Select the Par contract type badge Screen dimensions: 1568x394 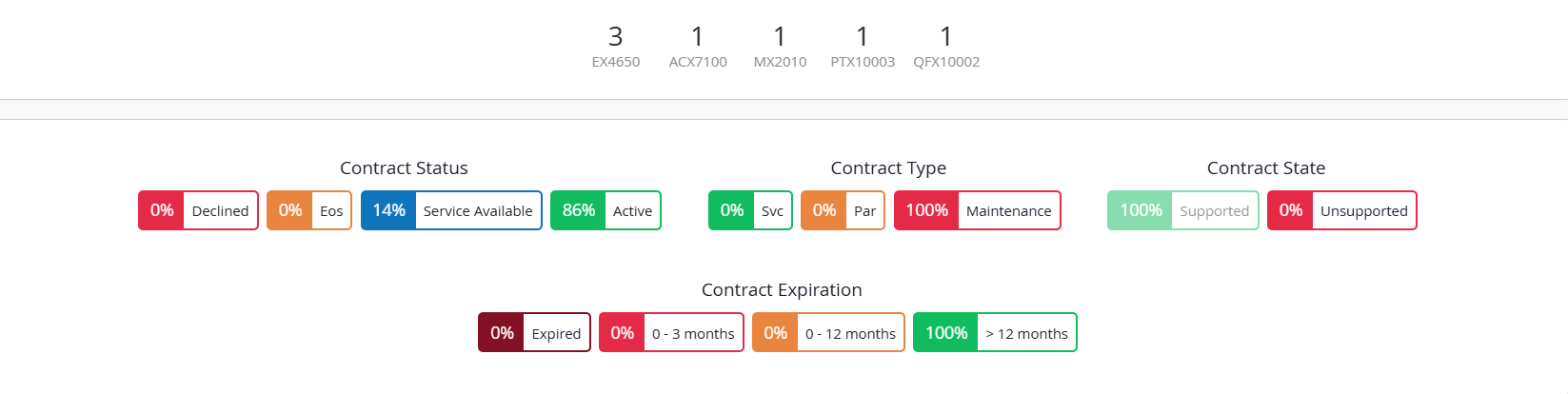click(843, 210)
